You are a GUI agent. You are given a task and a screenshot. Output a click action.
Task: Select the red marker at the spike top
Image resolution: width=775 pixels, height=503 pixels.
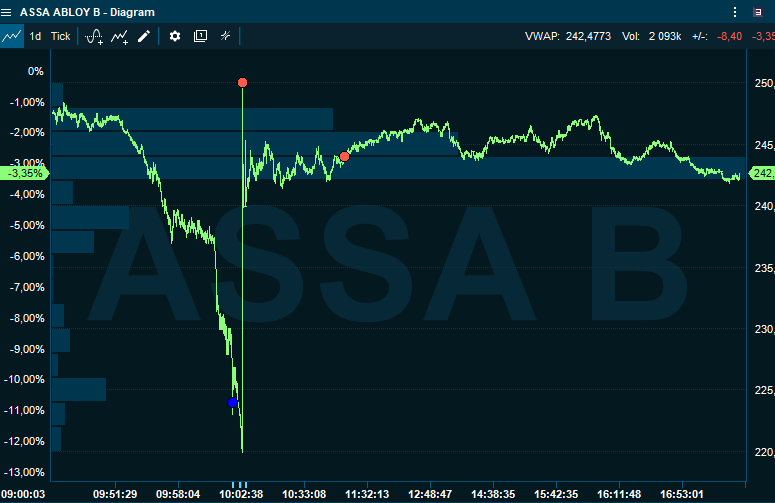242,83
